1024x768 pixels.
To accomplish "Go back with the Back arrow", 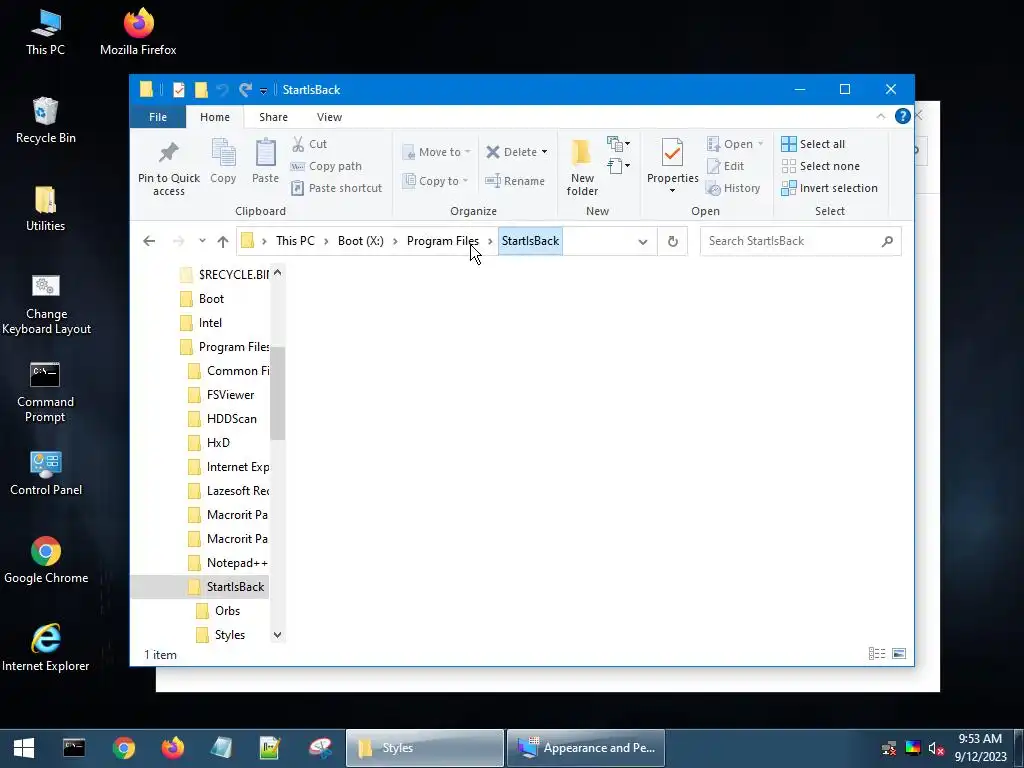I will click(x=149, y=241).
